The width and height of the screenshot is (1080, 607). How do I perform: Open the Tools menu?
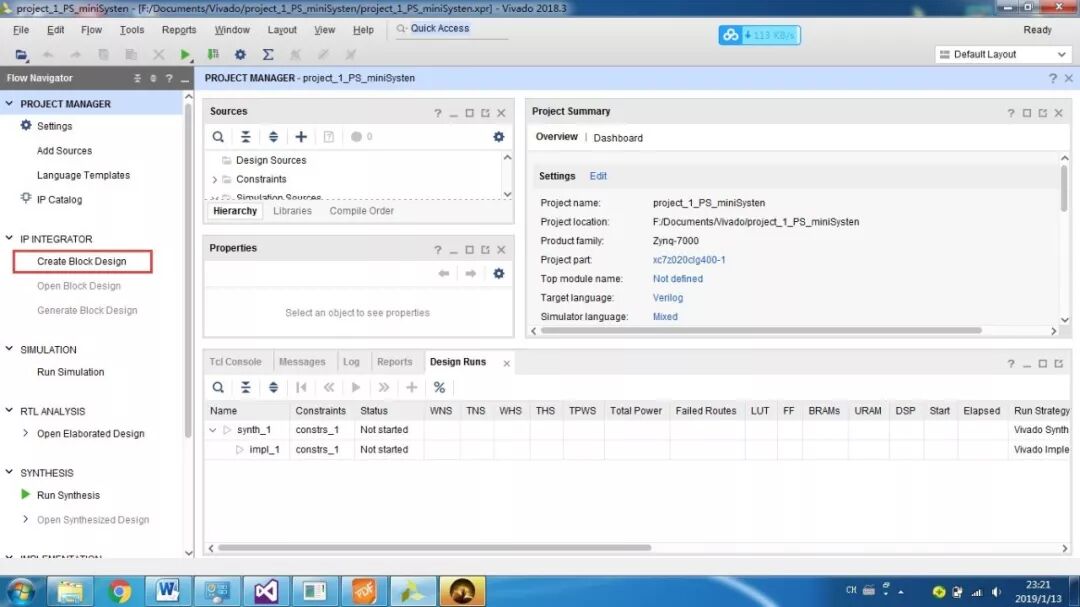(x=132, y=30)
